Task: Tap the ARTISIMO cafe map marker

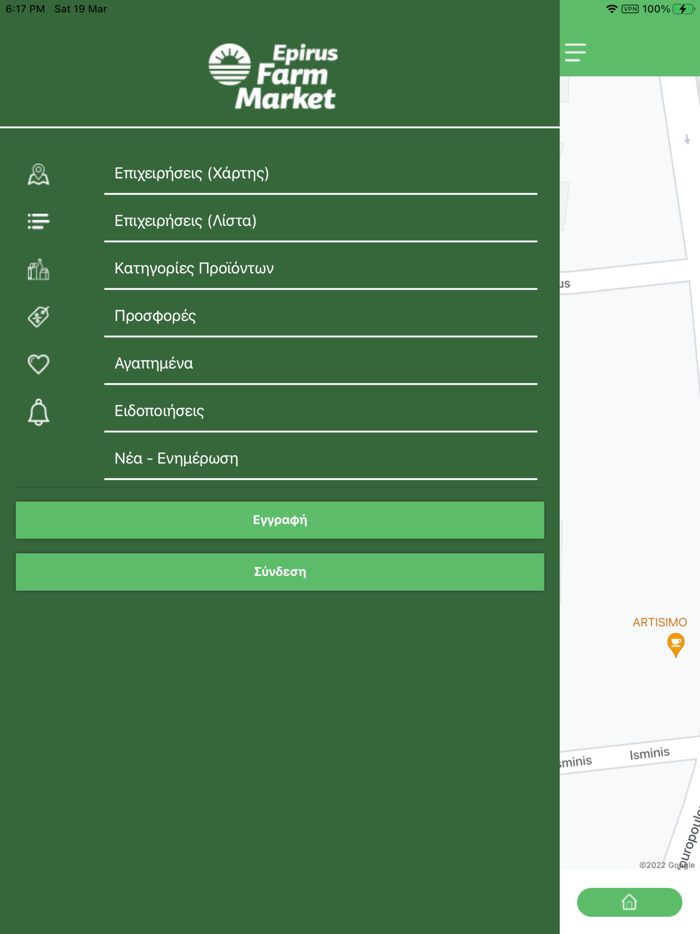Action: coord(676,645)
